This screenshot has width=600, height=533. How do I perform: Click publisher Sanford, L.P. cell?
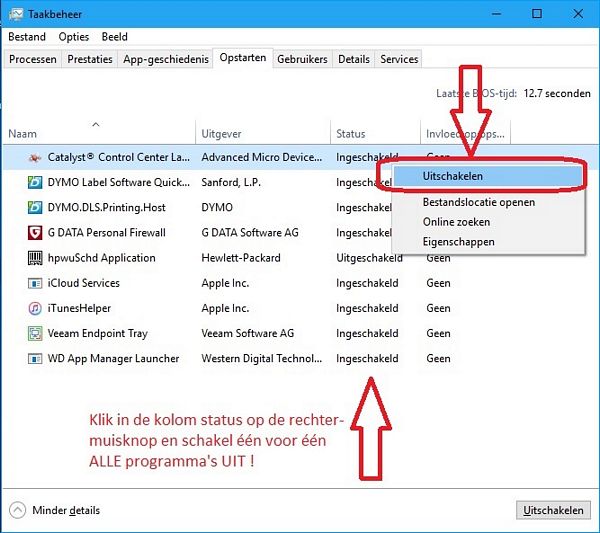[231, 183]
